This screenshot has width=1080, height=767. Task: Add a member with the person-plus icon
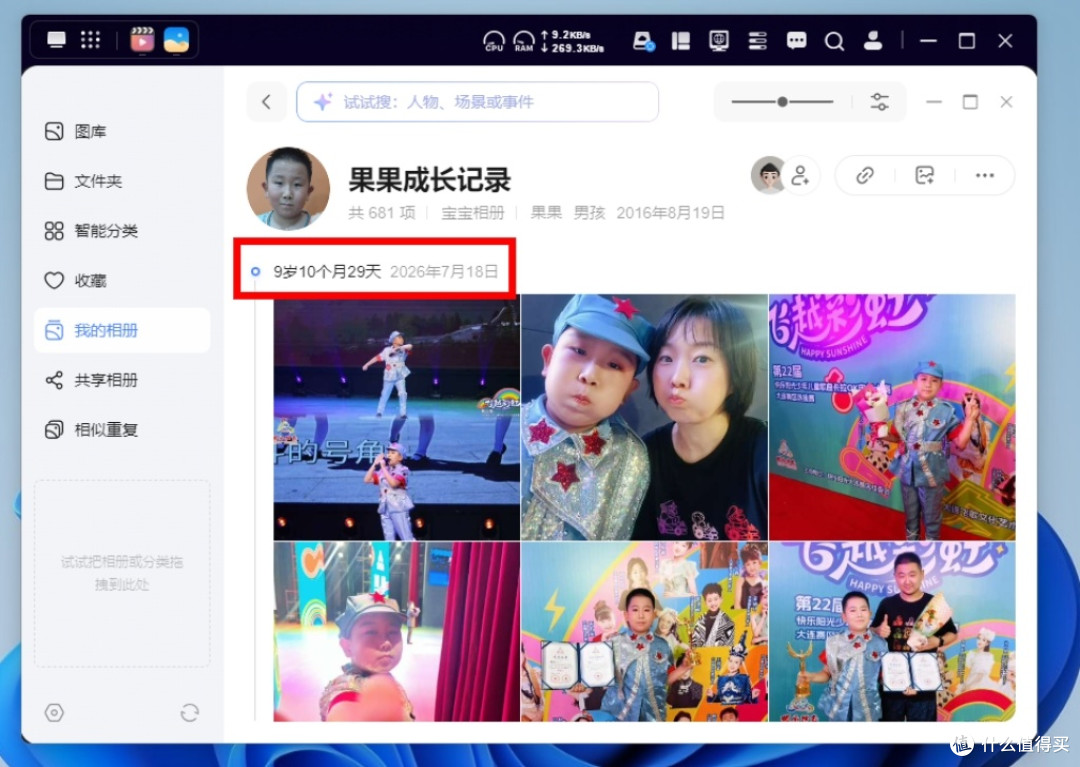pyautogui.click(x=800, y=176)
